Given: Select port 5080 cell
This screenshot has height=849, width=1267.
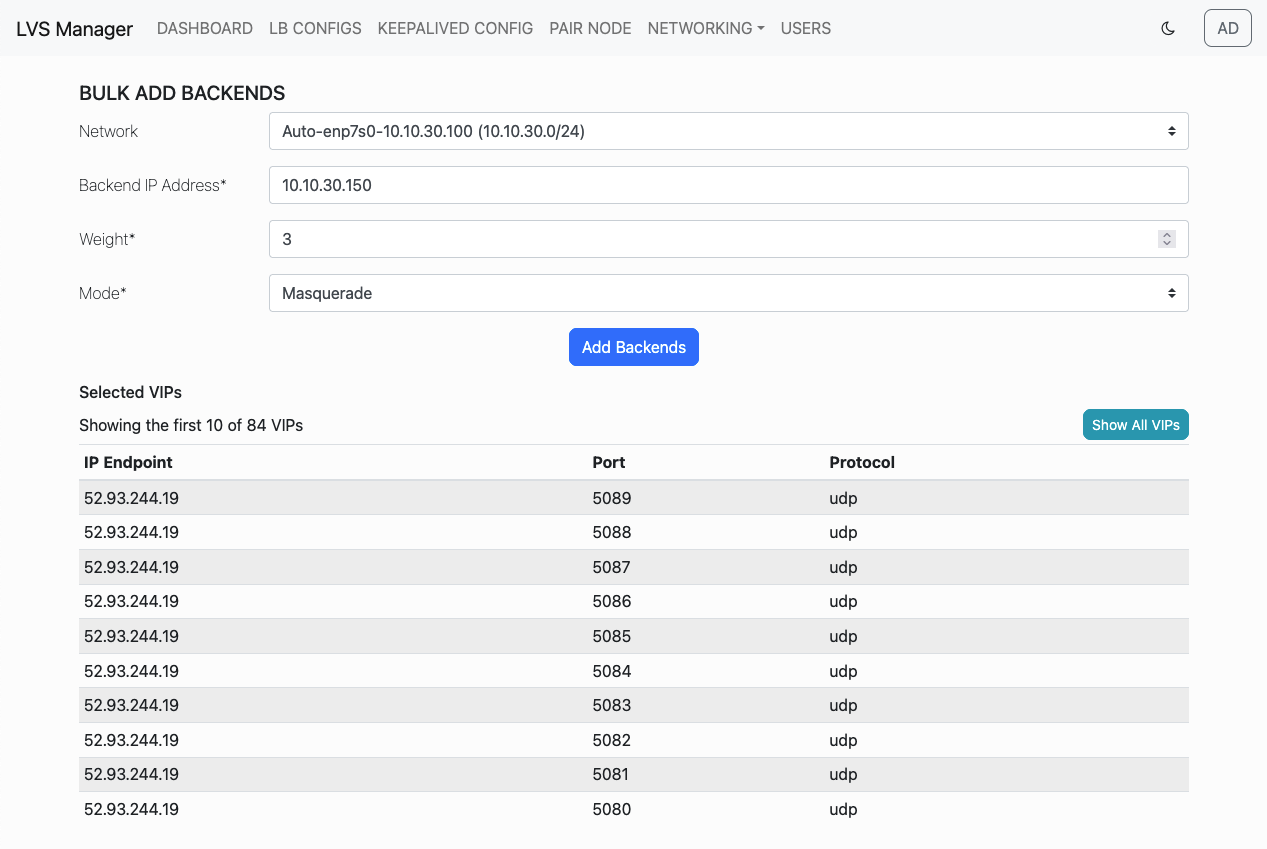Looking at the screenshot, I should coord(612,809).
